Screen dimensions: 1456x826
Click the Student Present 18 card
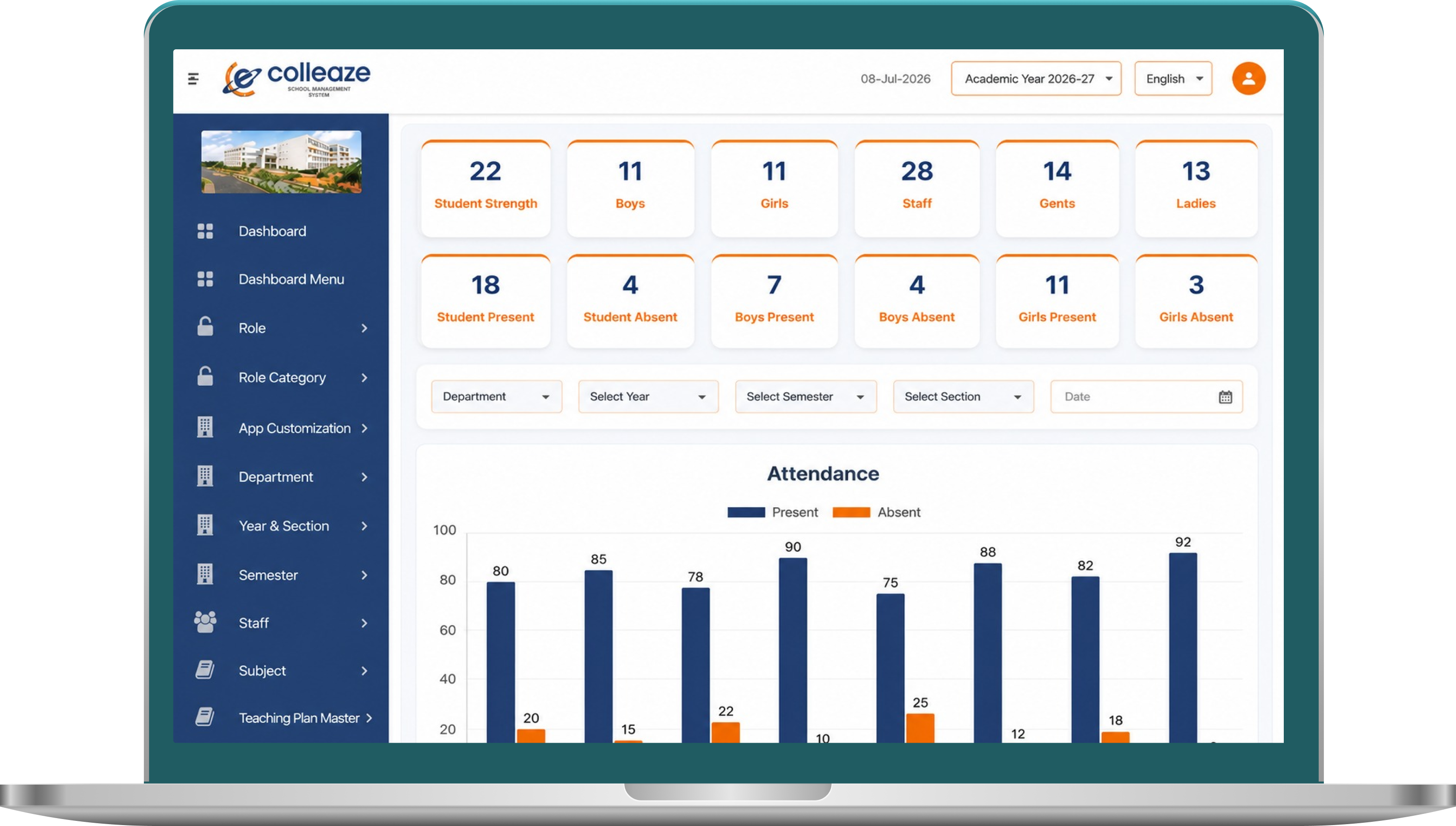tap(485, 301)
